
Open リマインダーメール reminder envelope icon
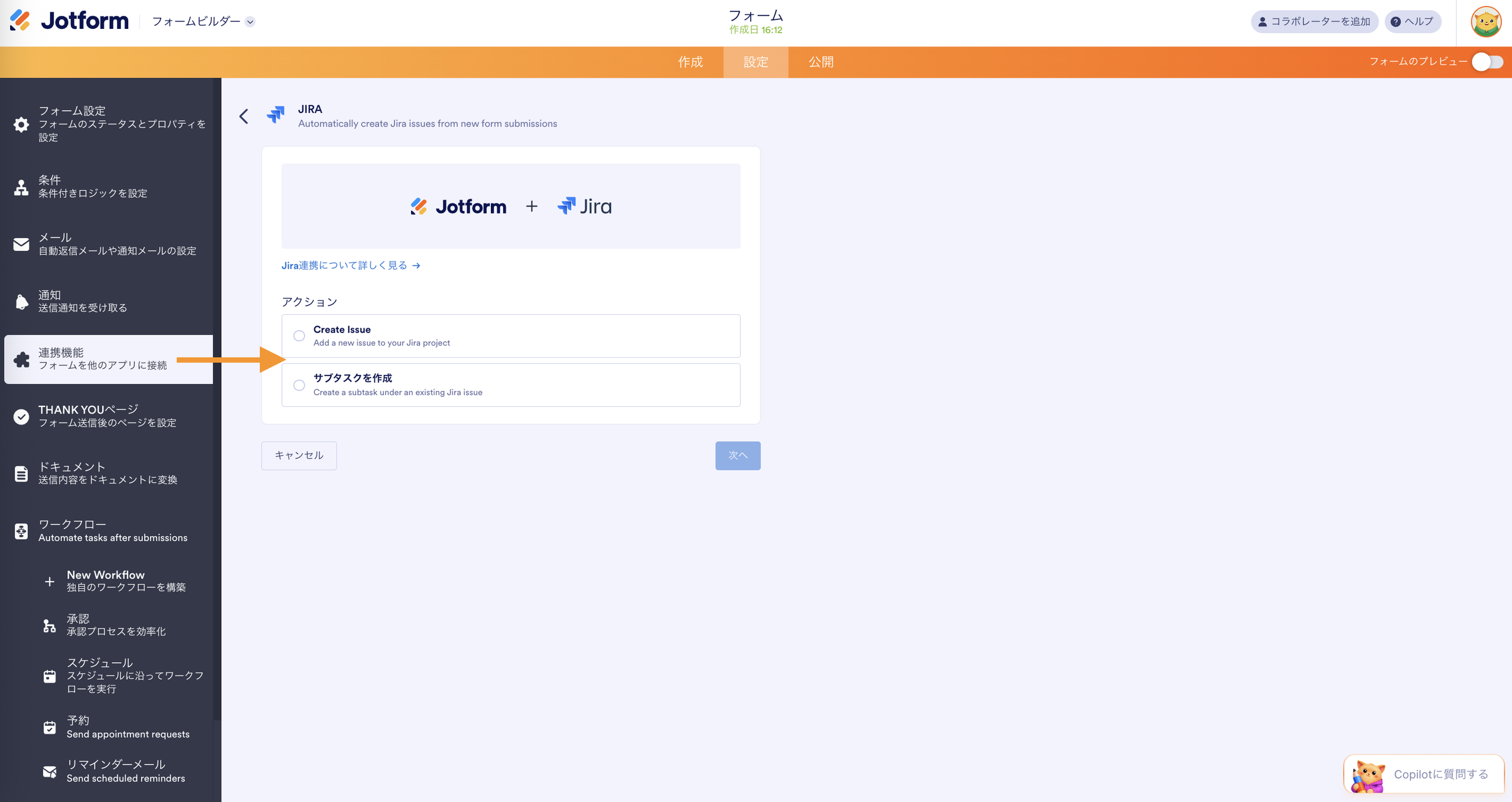pyautogui.click(x=50, y=771)
